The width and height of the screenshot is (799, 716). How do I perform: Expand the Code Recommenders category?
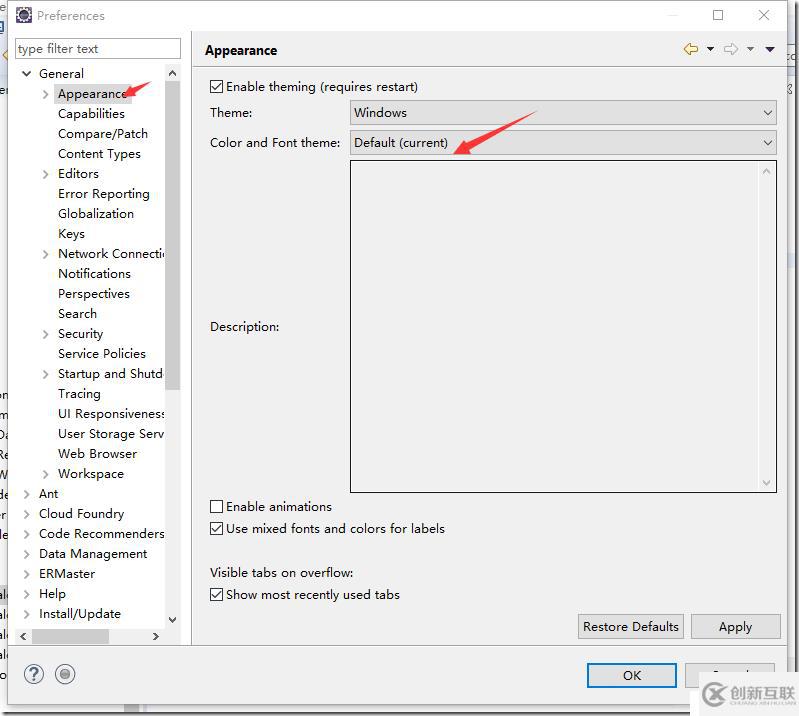26,534
